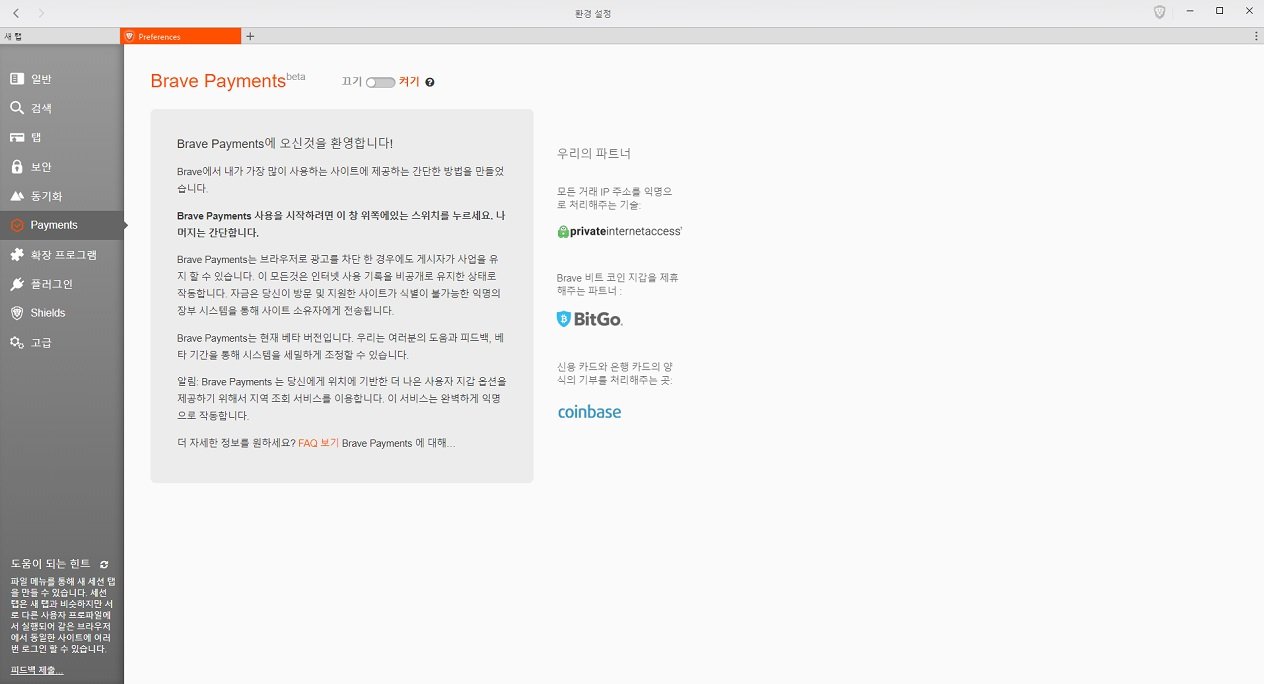Open the browser menu via vertical dots
The image size is (1264, 684).
click(x=1255, y=35)
